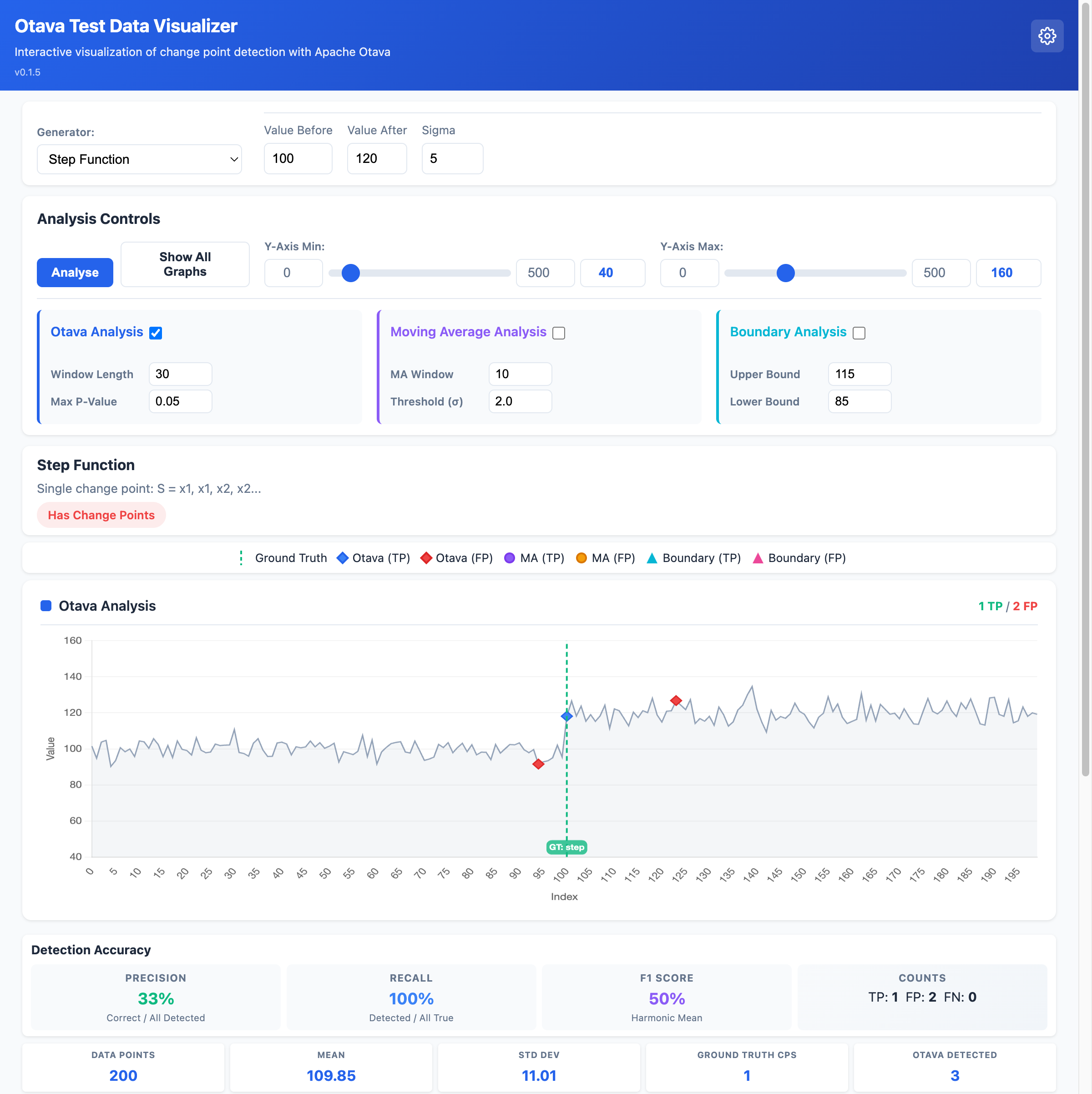Enable the Boundary Analysis checkbox
The height and width of the screenshot is (1094, 1092).
(859, 333)
